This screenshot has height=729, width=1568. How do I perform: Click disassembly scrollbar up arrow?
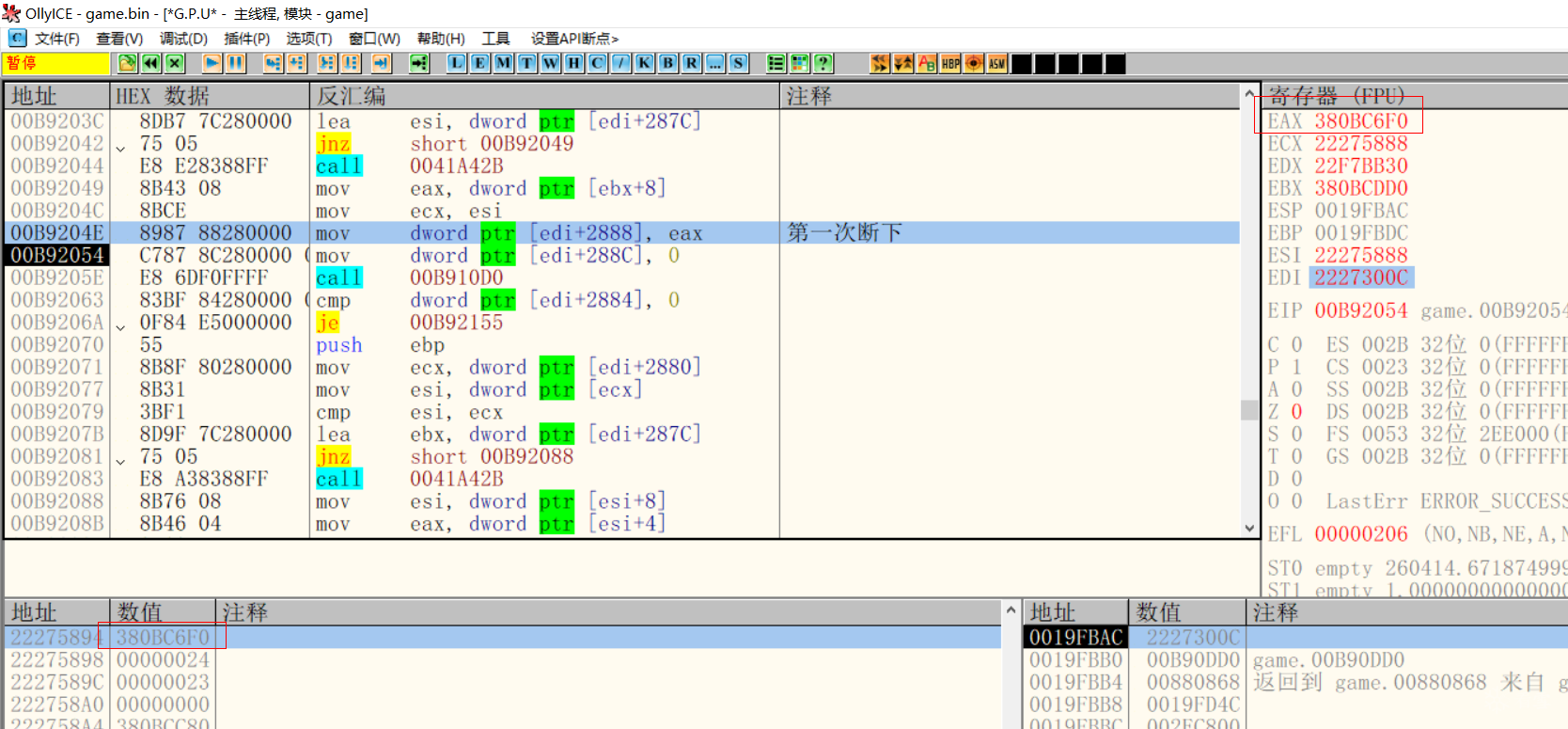tap(1250, 95)
